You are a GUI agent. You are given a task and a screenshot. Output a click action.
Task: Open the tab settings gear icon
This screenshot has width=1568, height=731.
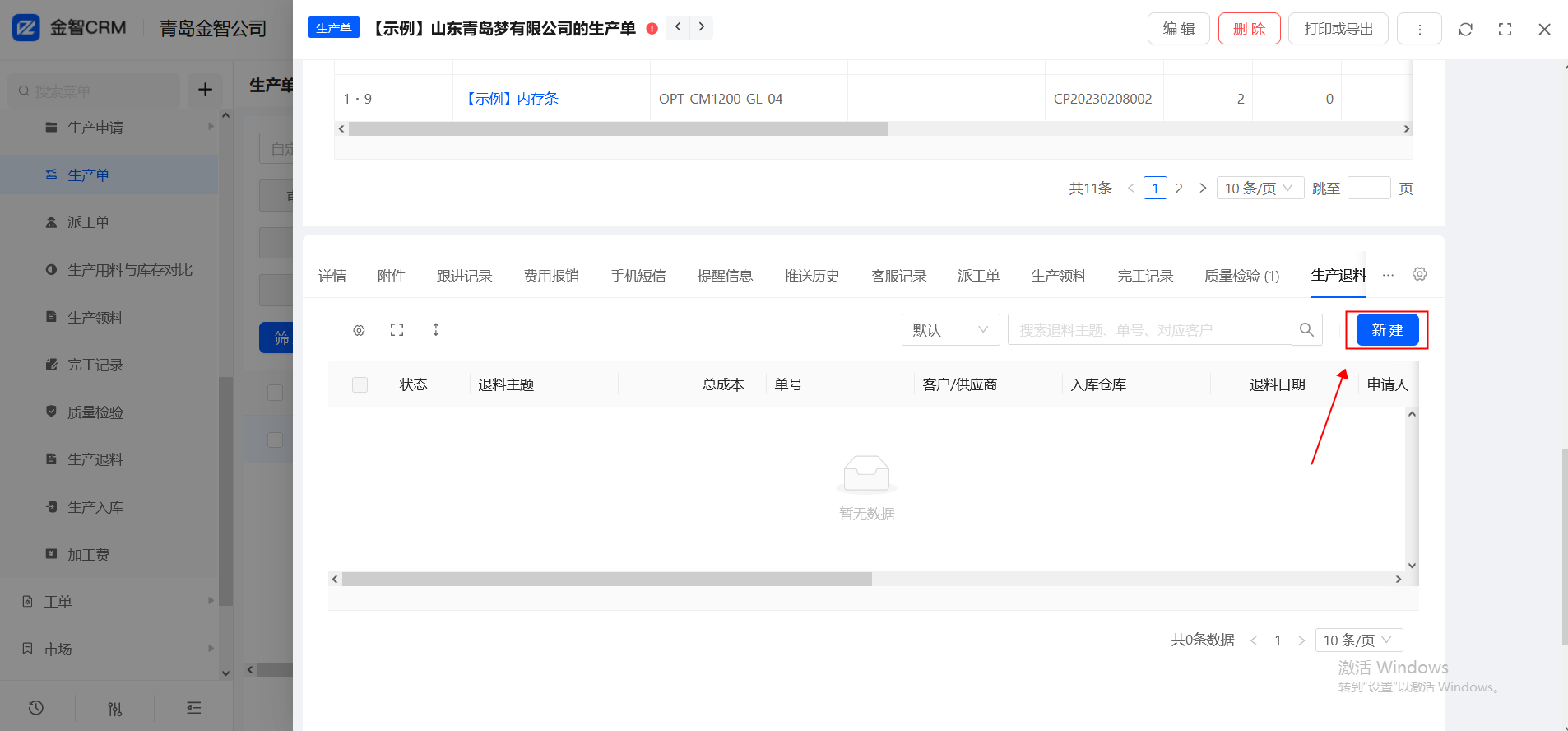(x=1419, y=274)
